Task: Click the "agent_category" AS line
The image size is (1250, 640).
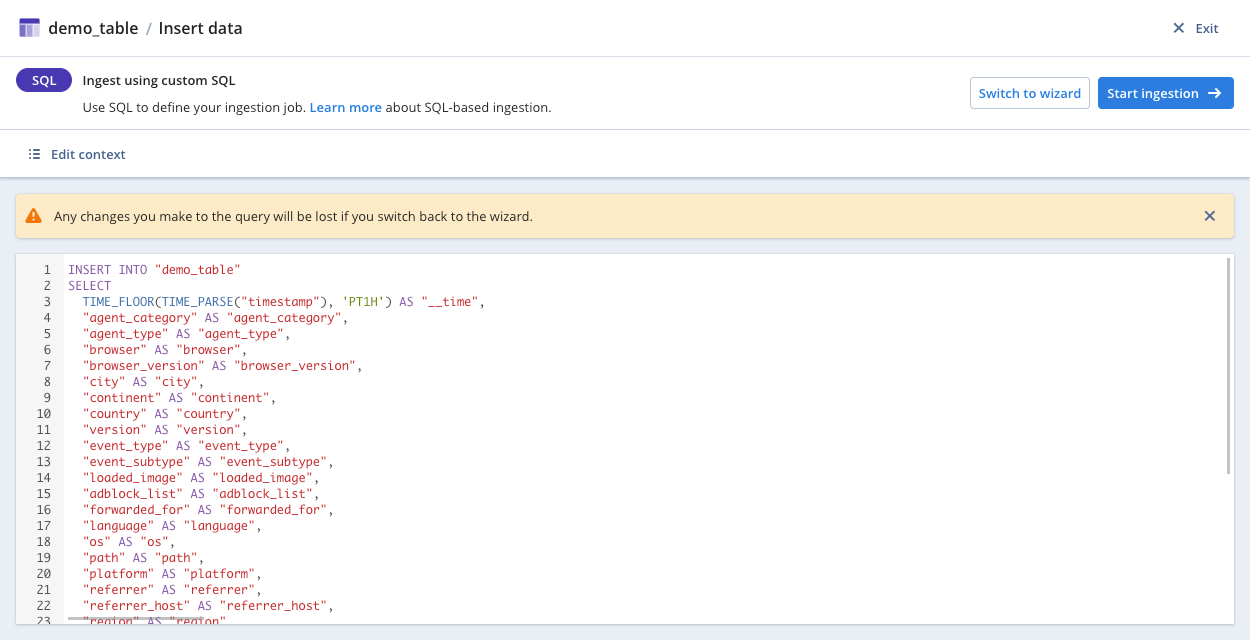Action: 214,318
